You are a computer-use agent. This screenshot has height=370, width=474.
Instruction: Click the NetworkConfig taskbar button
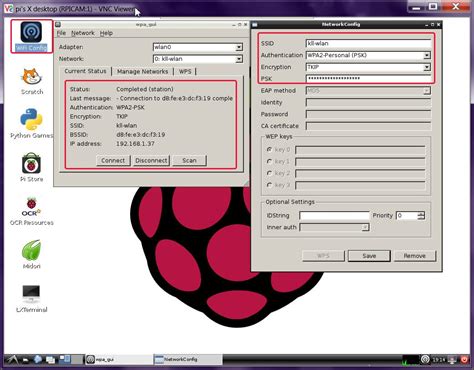(x=188, y=359)
